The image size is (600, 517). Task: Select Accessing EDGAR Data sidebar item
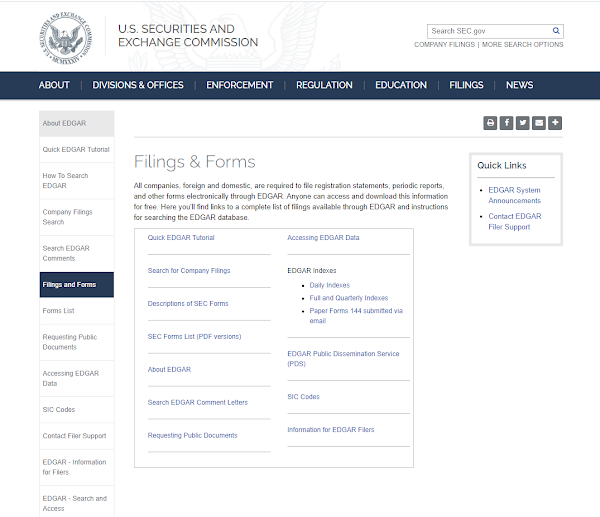click(77, 378)
